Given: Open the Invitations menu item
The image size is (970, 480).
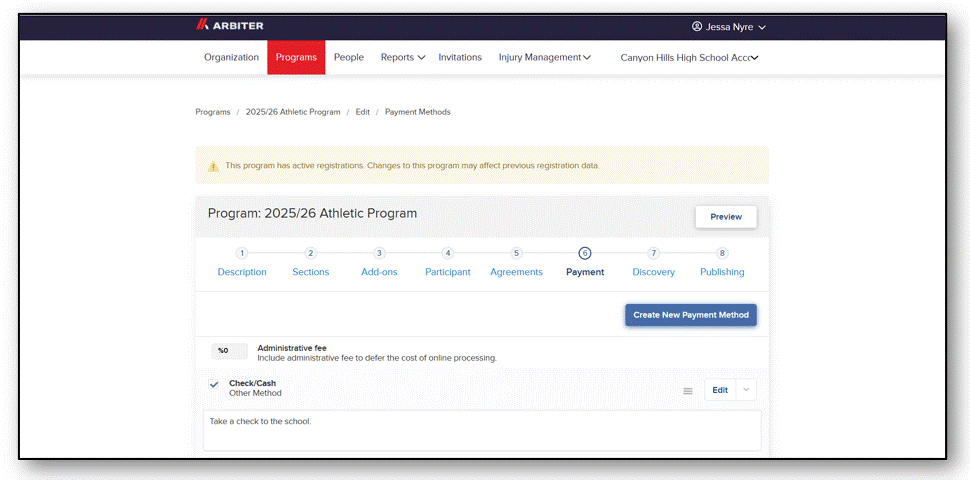Looking at the screenshot, I should (x=460, y=57).
